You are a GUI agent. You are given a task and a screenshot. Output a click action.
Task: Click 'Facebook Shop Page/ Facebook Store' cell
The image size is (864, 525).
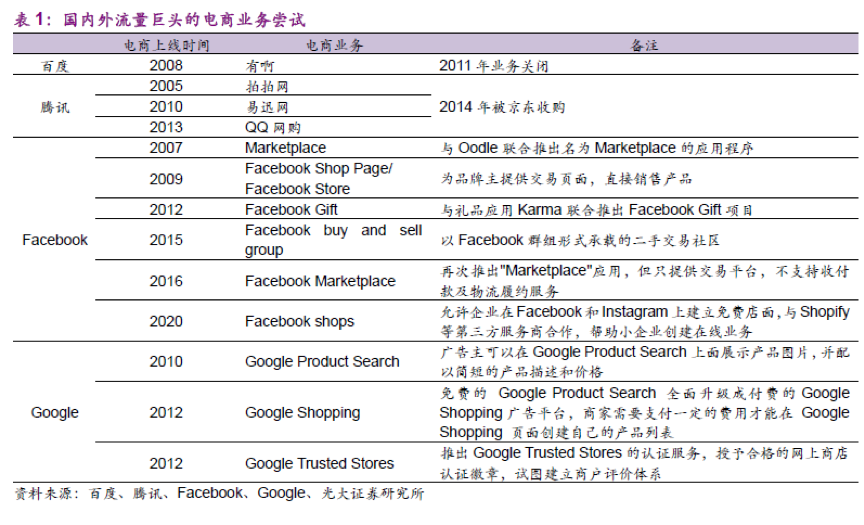pos(318,178)
